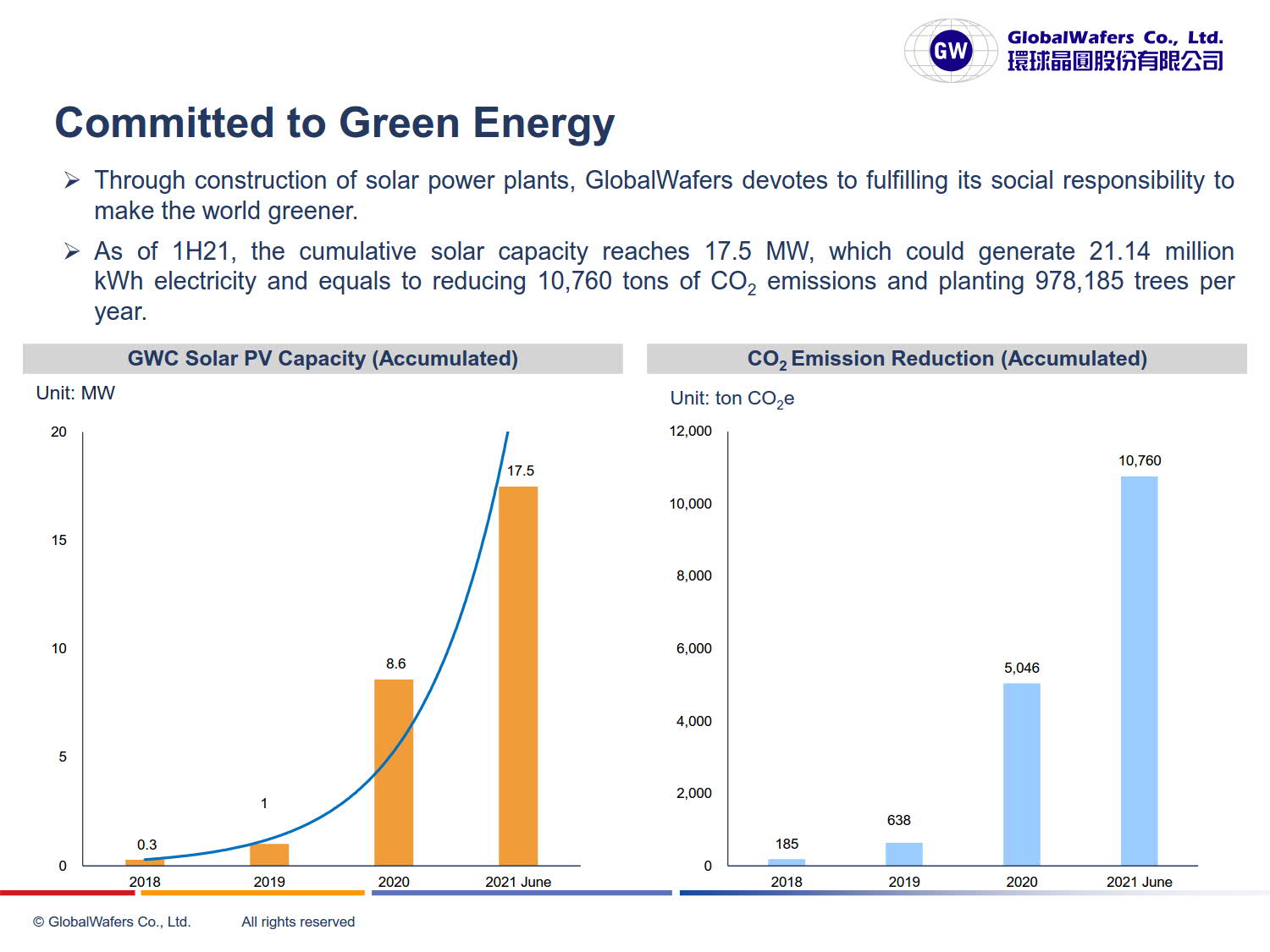Viewport: 1270px width, 952px height.
Task: Select the GWC Solar PV Capacity header
Action: (x=323, y=359)
